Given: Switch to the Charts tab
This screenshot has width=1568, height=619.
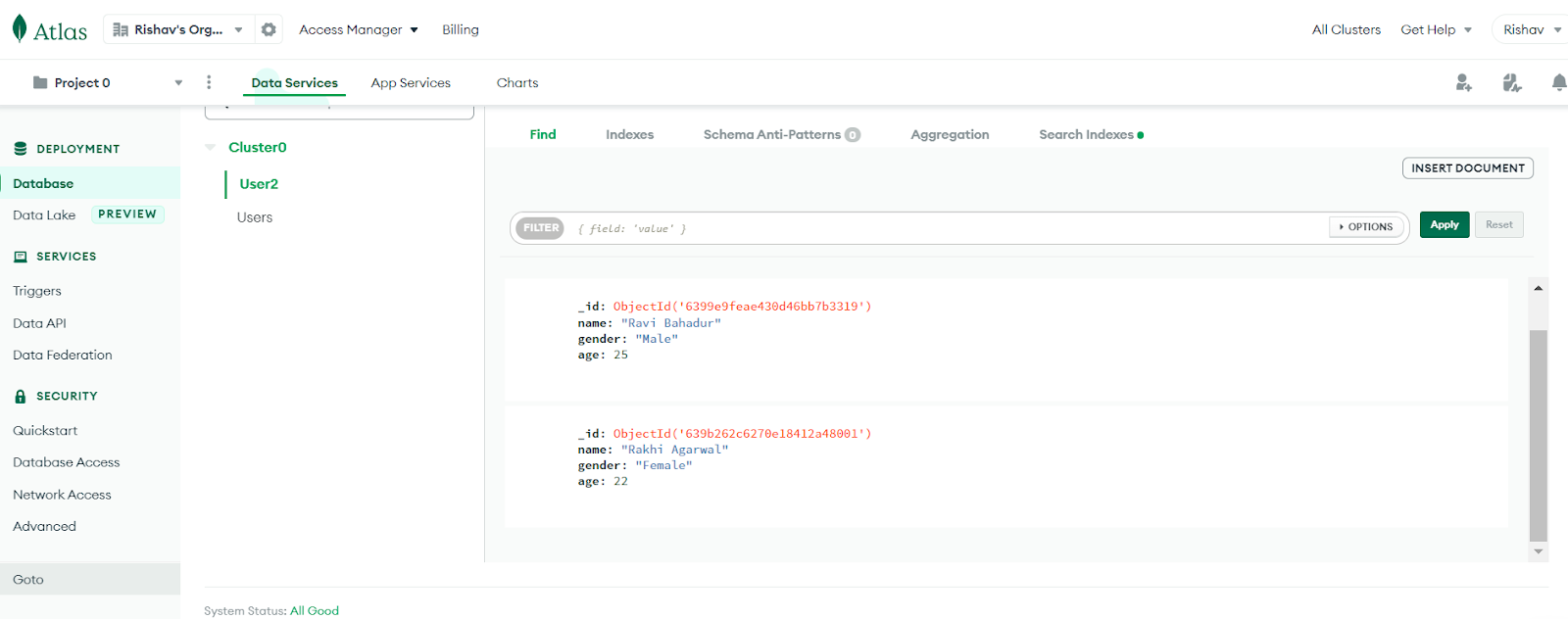Looking at the screenshot, I should pyautogui.click(x=517, y=82).
